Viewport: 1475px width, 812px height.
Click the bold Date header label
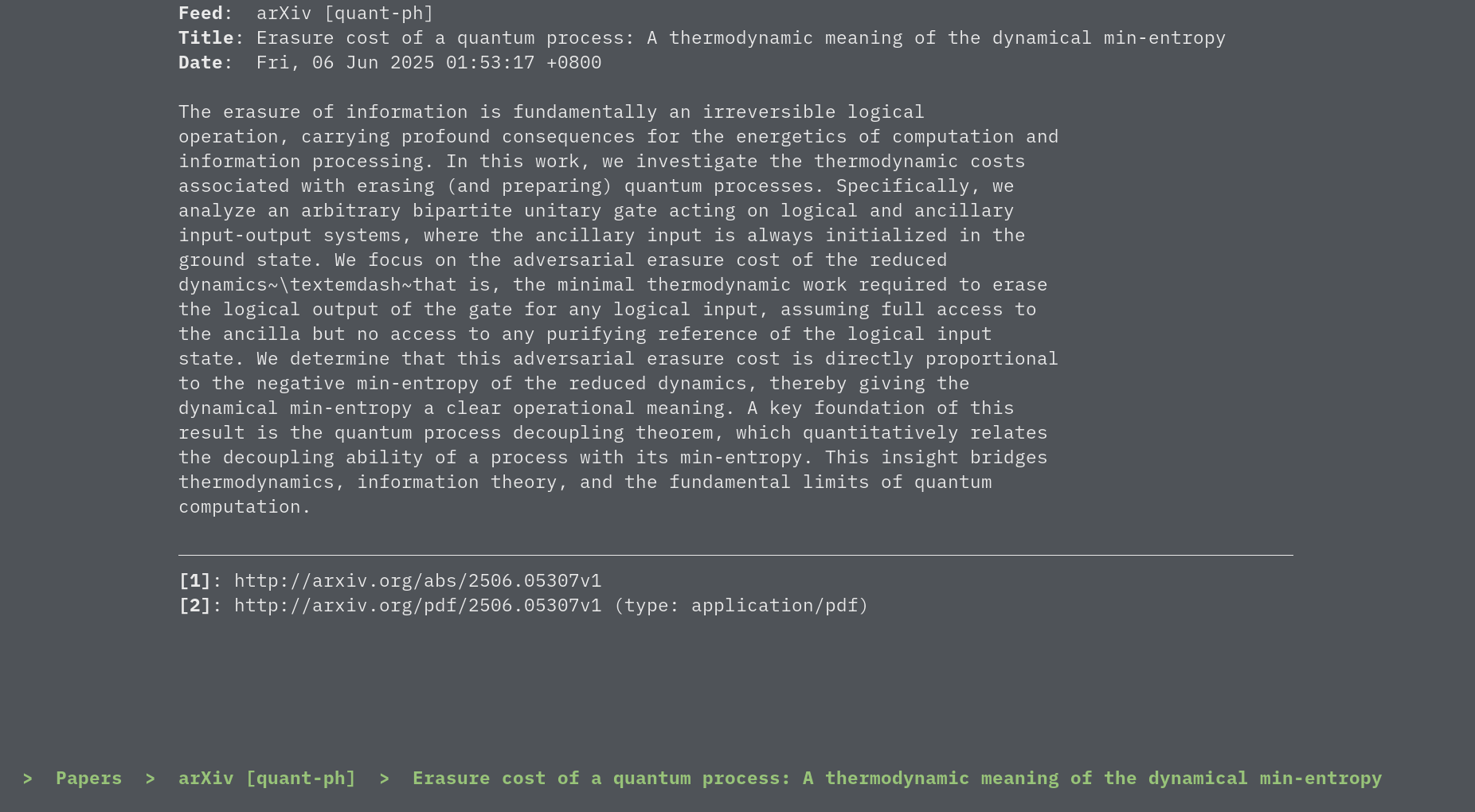(200, 63)
